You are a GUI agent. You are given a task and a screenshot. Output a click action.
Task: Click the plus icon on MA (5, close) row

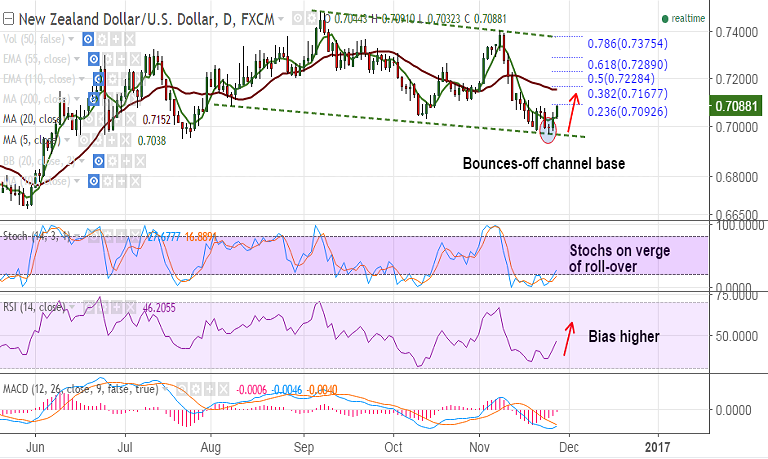(112, 140)
